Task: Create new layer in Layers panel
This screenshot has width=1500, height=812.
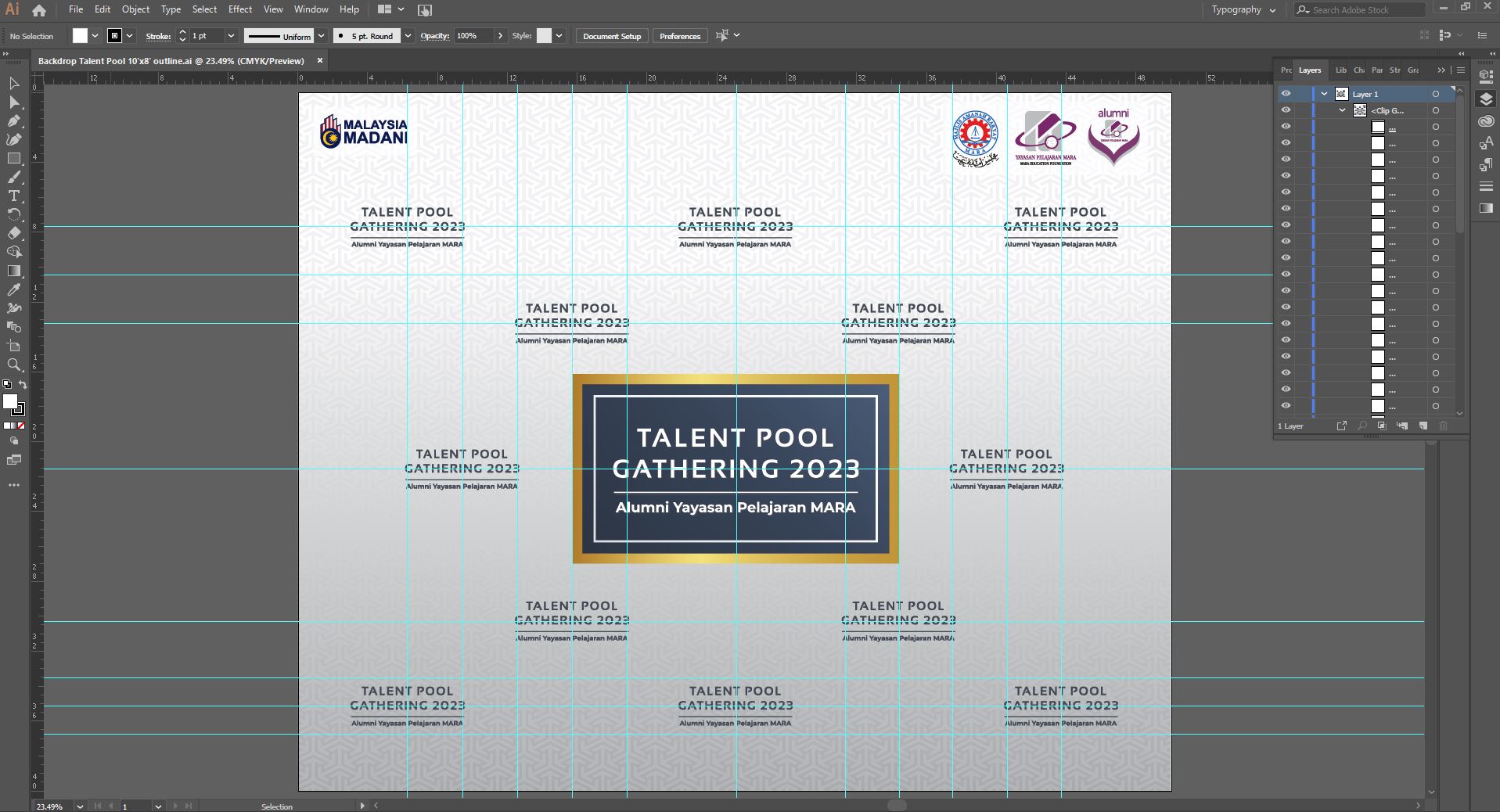Action: click(x=1423, y=426)
